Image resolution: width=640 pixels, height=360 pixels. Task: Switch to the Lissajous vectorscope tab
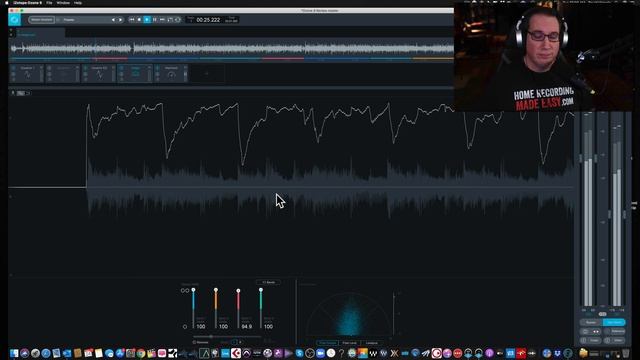(x=372, y=343)
